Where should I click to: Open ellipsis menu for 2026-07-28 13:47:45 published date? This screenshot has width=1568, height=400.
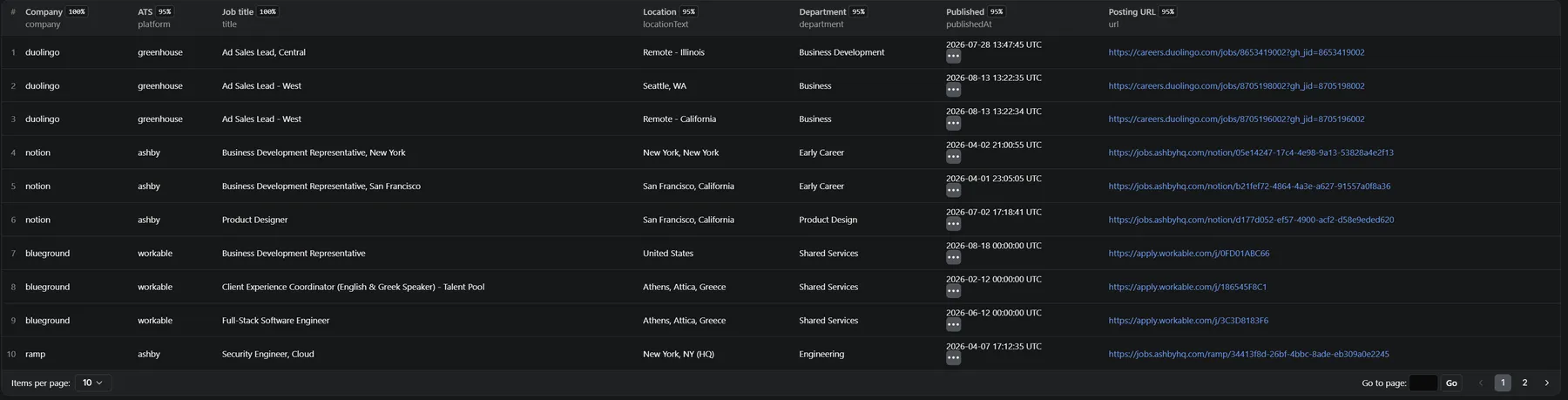[x=953, y=57]
